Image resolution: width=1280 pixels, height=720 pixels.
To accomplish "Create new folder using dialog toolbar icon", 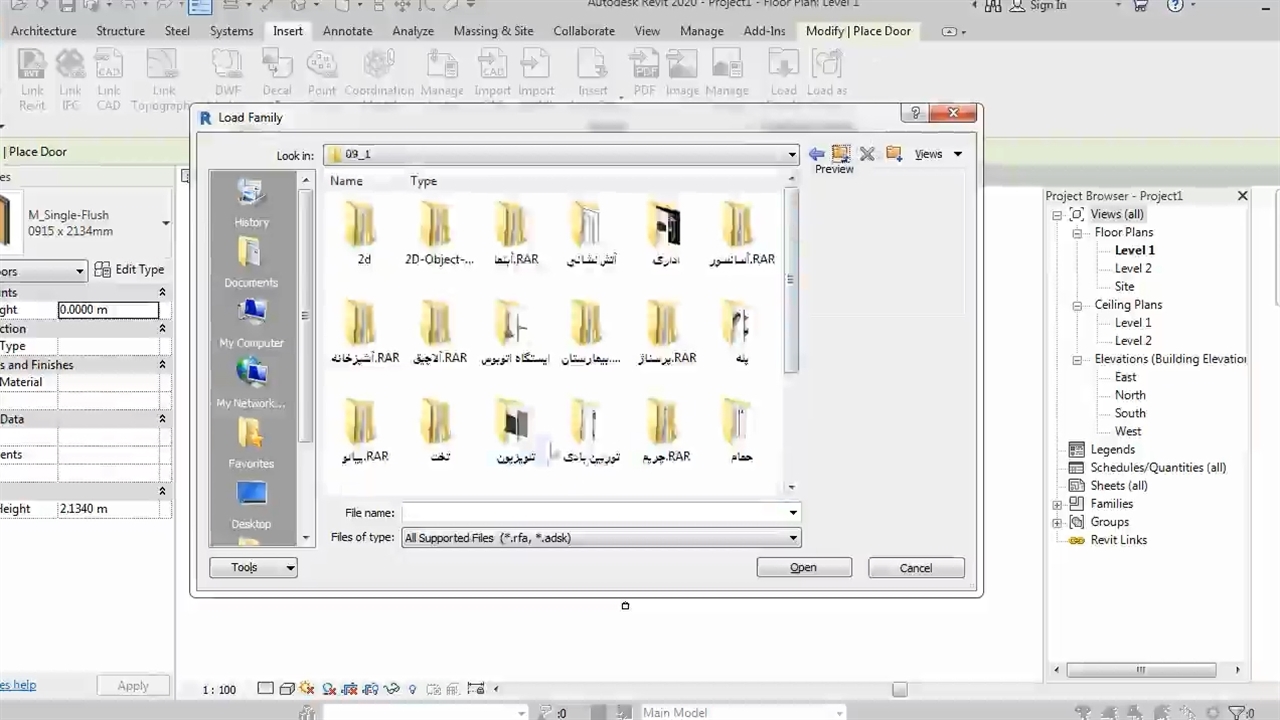I will [894, 154].
